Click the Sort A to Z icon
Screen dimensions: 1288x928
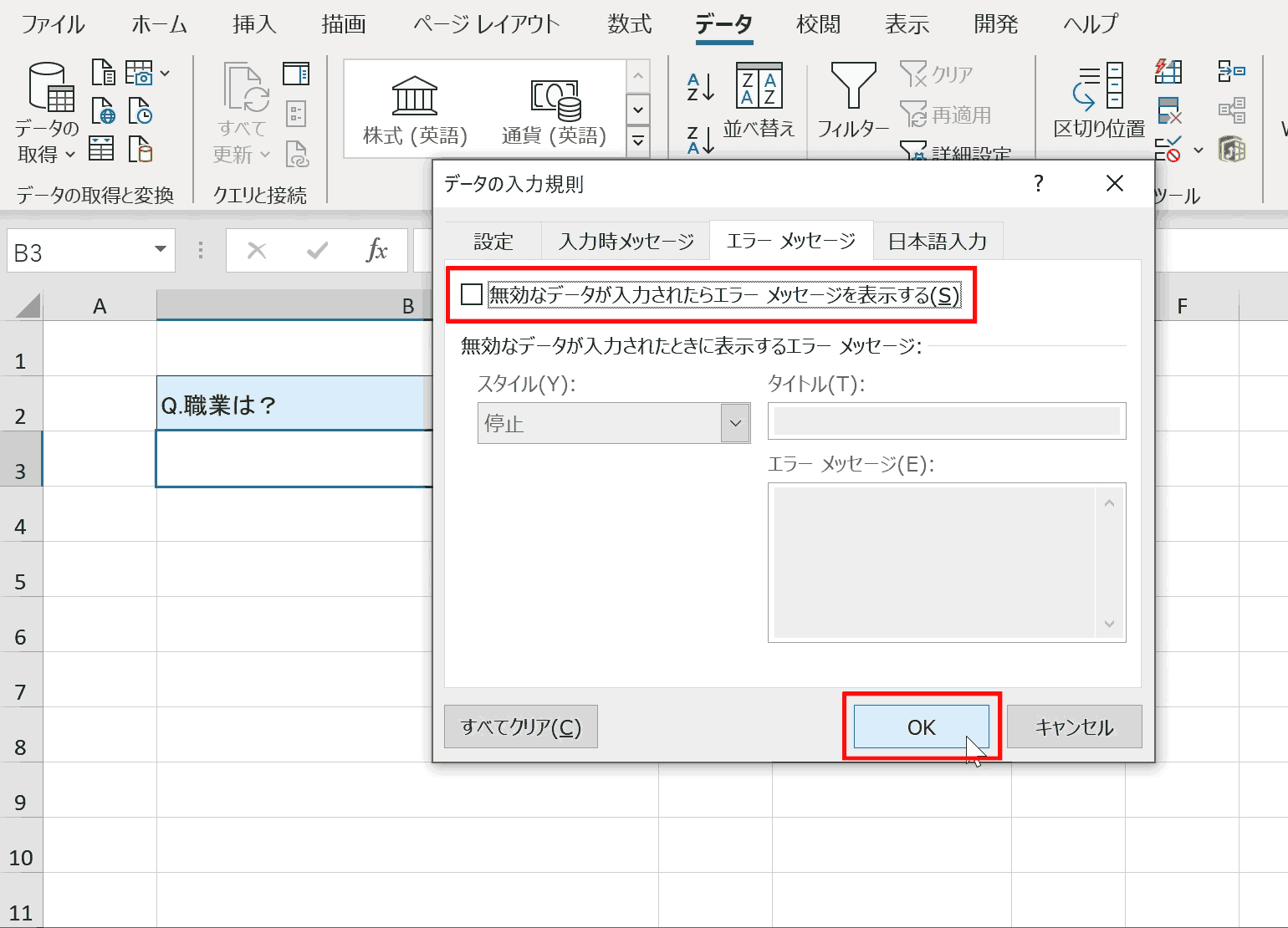700,86
